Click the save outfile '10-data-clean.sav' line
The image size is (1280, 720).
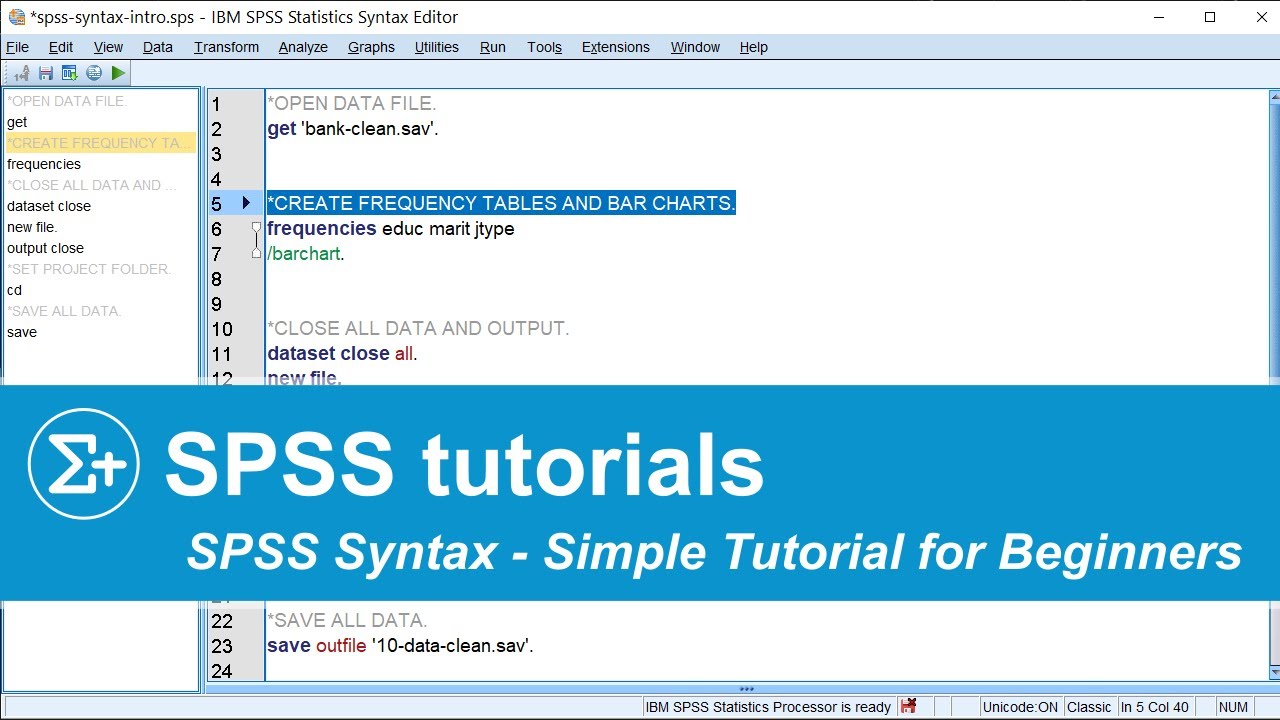point(400,645)
